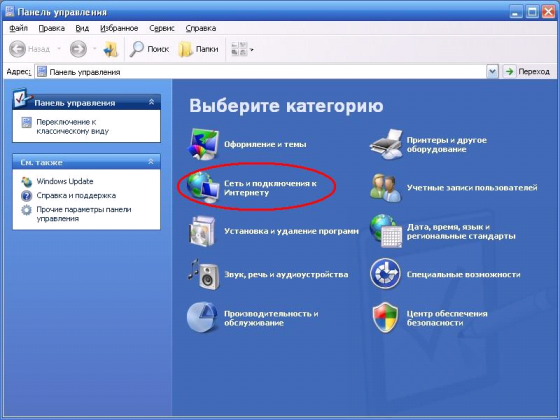Image resolution: width=560 pixels, height=420 pixels.
Task: Click the address bar input field
Action: pyautogui.click(x=261, y=72)
